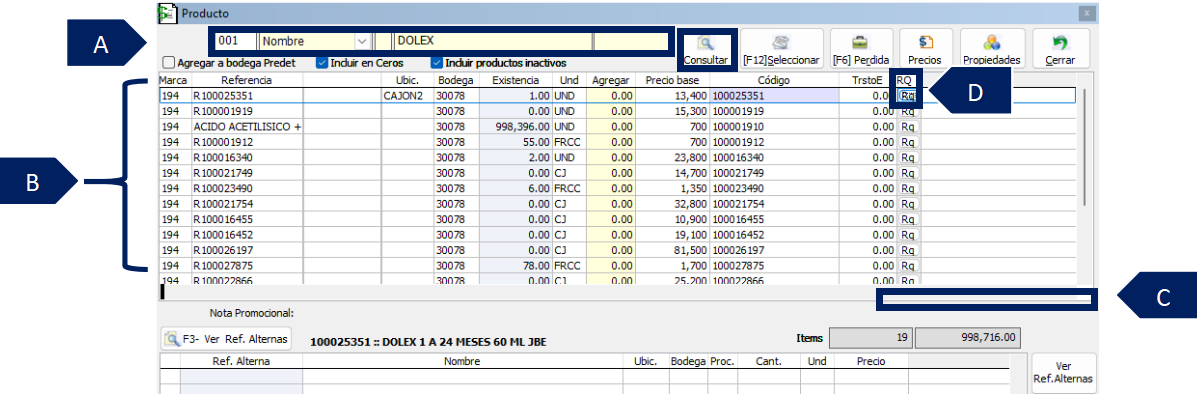Click Rq button in row R100016340
This screenshot has width=1197, height=394.
tap(908, 157)
